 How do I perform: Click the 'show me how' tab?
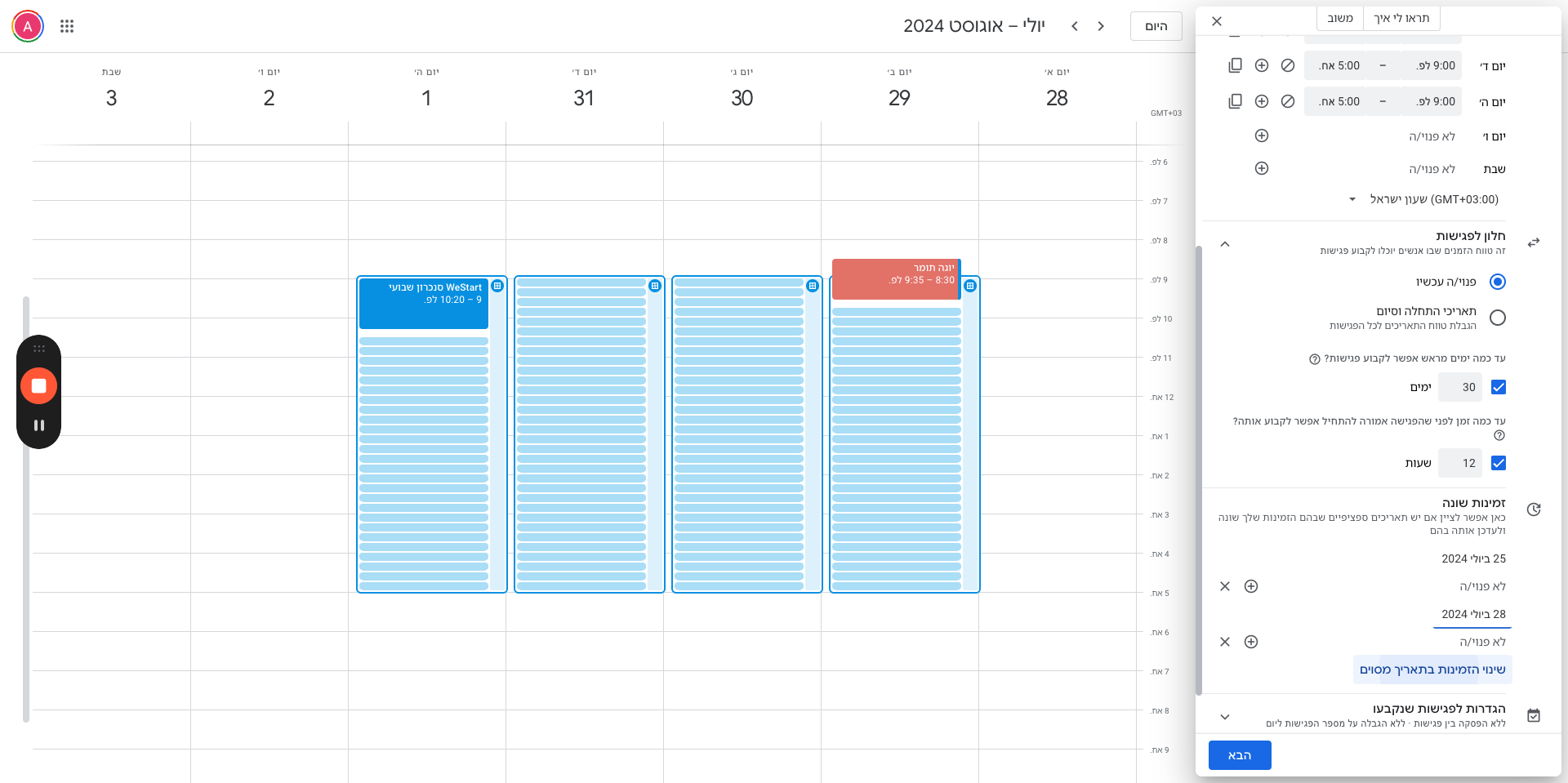click(x=1401, y=18)
